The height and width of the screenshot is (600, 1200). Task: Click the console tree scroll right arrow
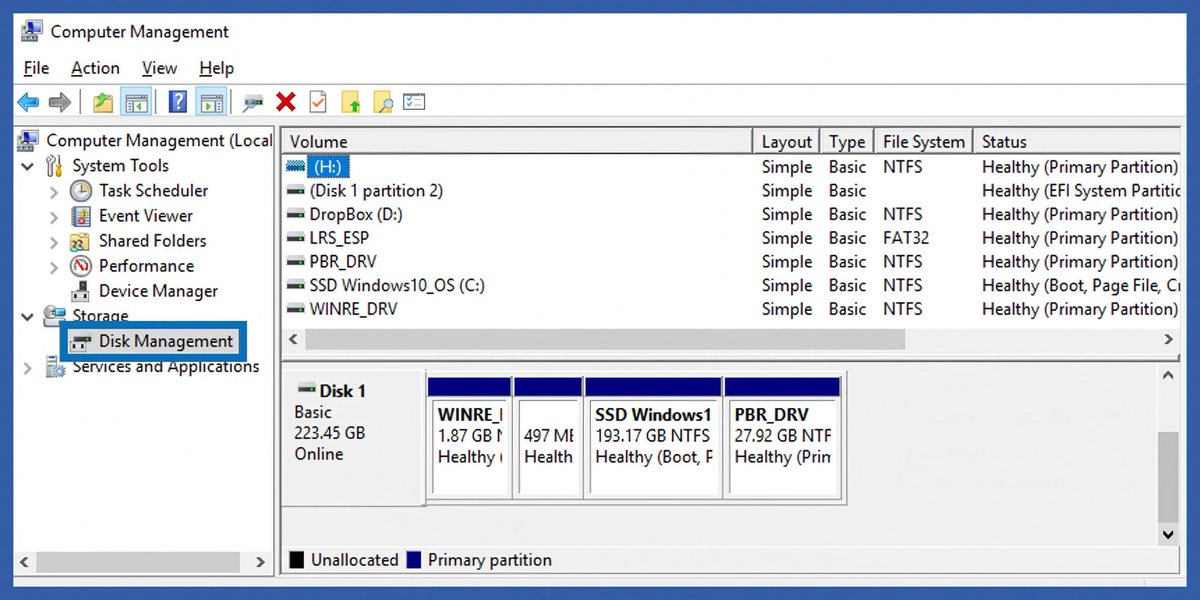261,562
